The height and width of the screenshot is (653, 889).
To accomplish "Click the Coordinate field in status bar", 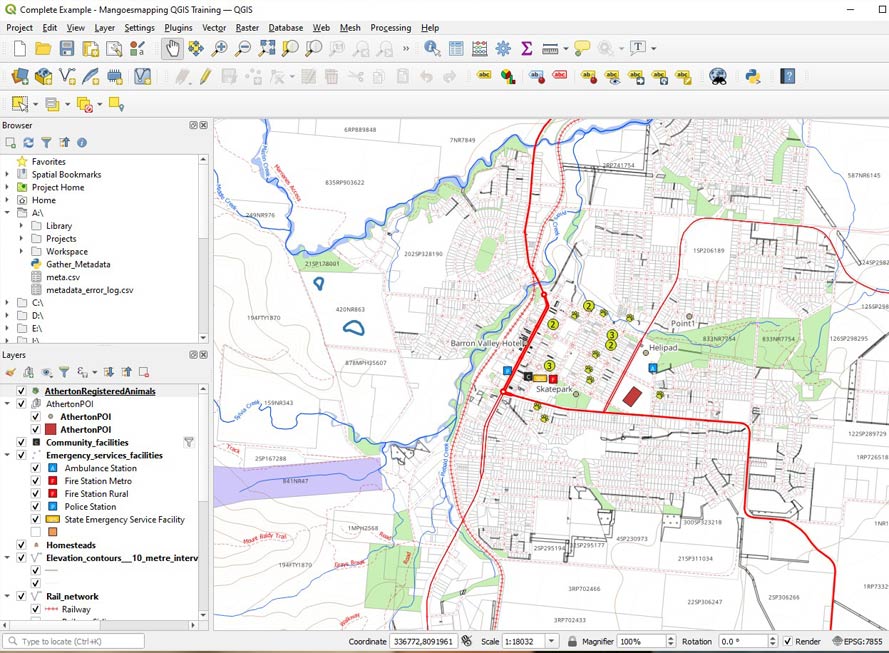I will tap(424, 641).
